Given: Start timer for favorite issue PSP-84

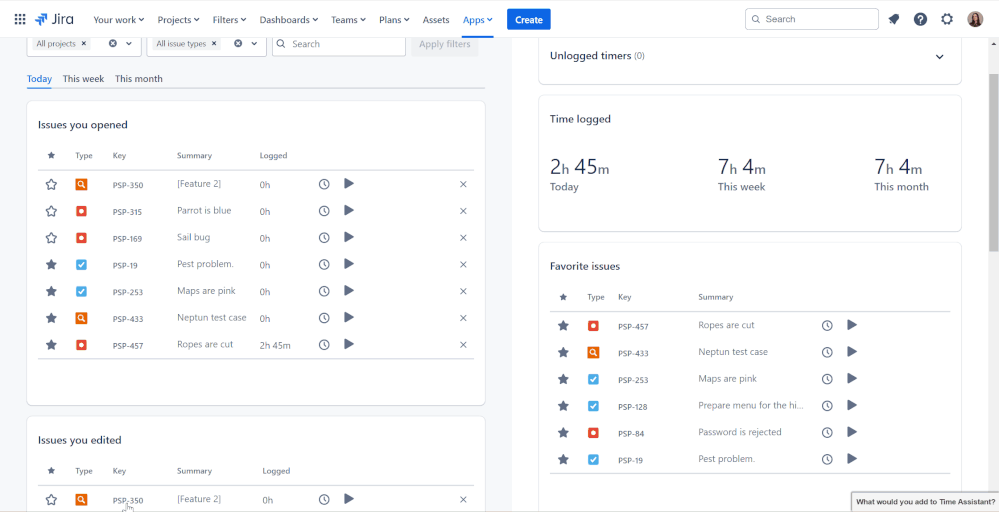Looking at the screenshot, I should coord(852,432).
